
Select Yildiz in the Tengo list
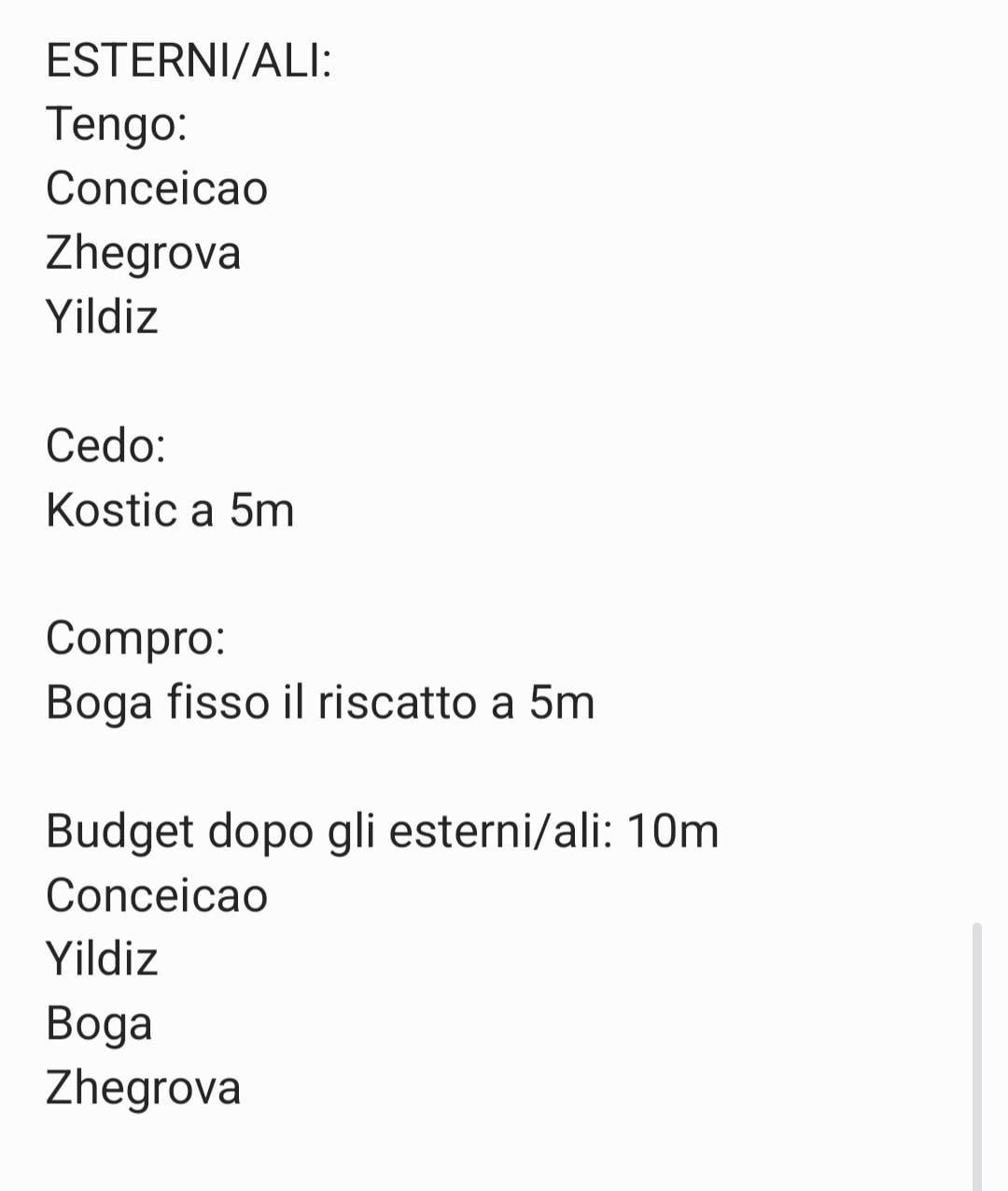click(x=102, y=317)
